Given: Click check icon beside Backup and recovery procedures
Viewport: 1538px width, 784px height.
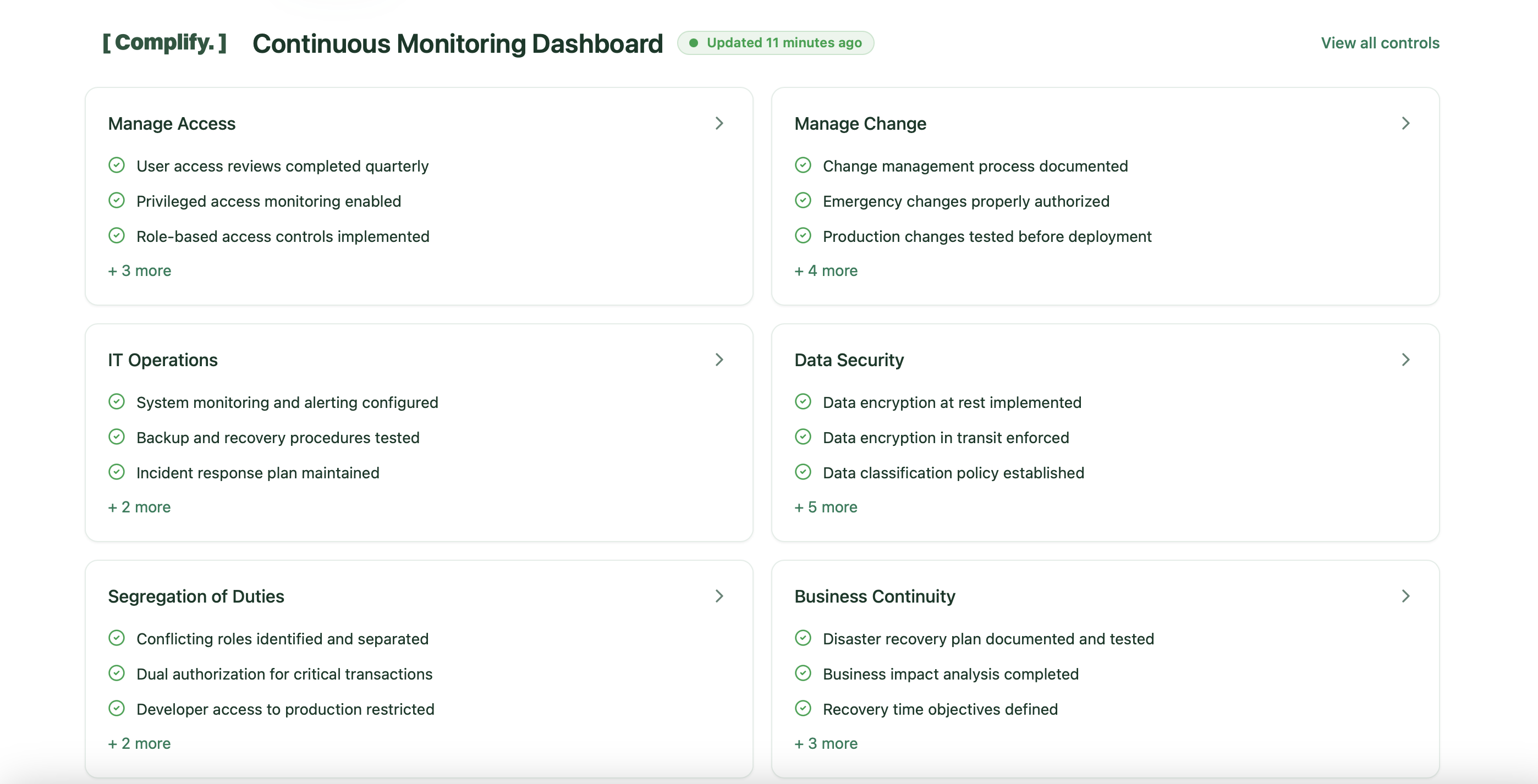Looking at the screenshot, I should 117,437.
